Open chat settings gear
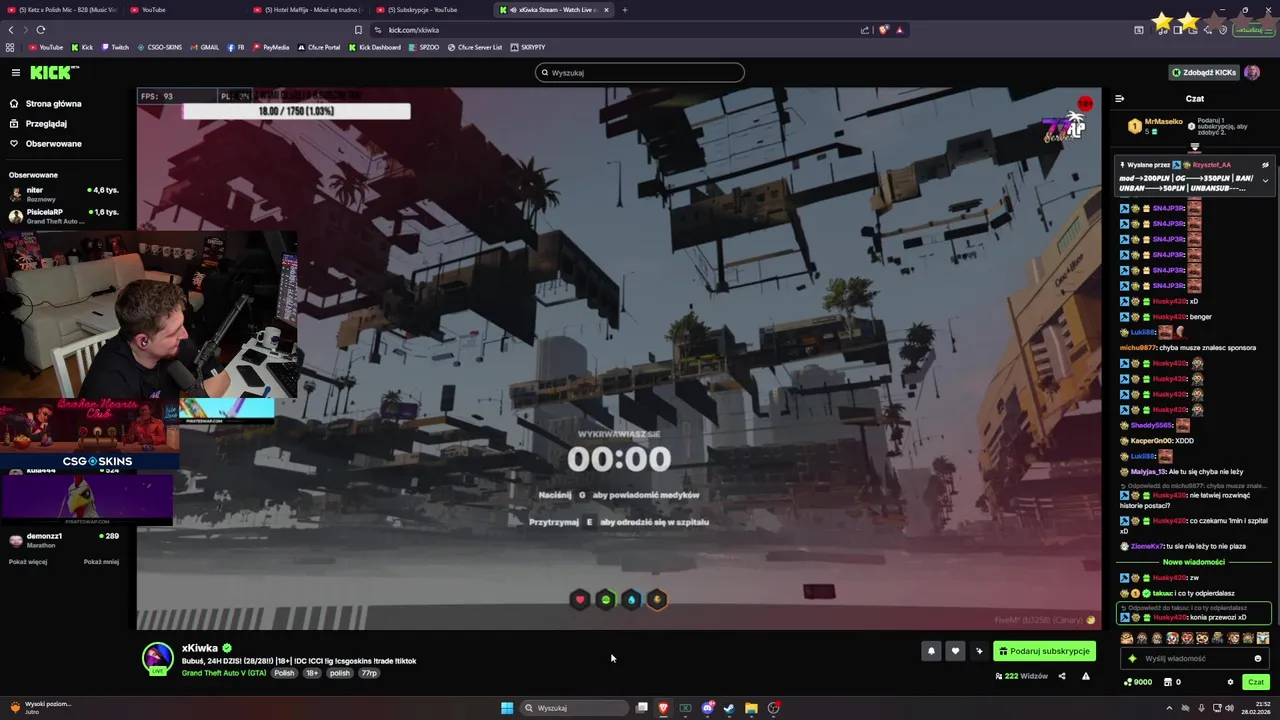1280x720 pixels. point(1230,682)
